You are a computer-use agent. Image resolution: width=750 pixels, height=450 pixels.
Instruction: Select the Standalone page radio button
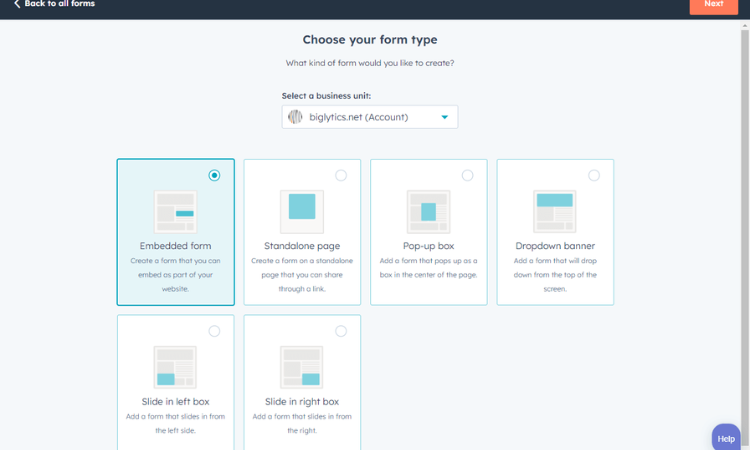[x=341, y=176]
